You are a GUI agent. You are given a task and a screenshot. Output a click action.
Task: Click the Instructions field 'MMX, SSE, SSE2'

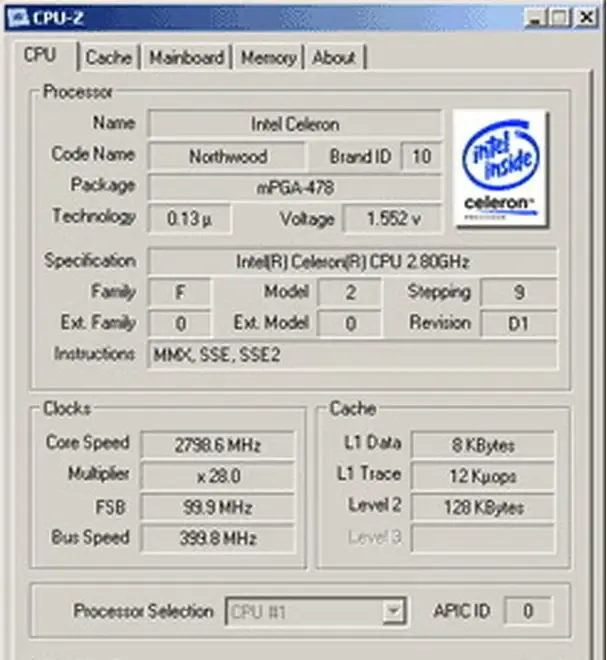pyautogui.click(x=353, y=355)
